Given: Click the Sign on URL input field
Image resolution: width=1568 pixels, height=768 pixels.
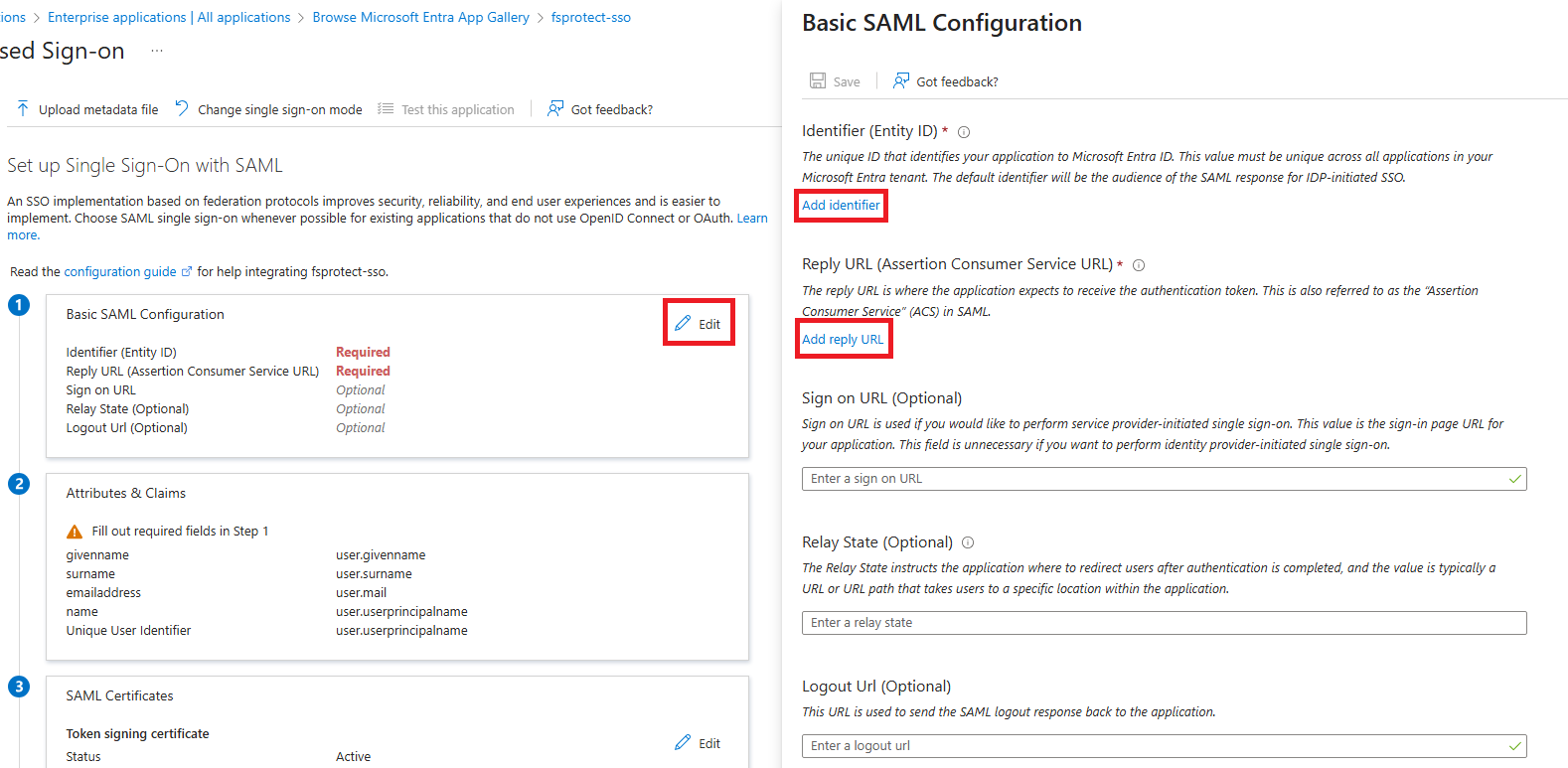Looking at the screenshot, I should 1165,479.
